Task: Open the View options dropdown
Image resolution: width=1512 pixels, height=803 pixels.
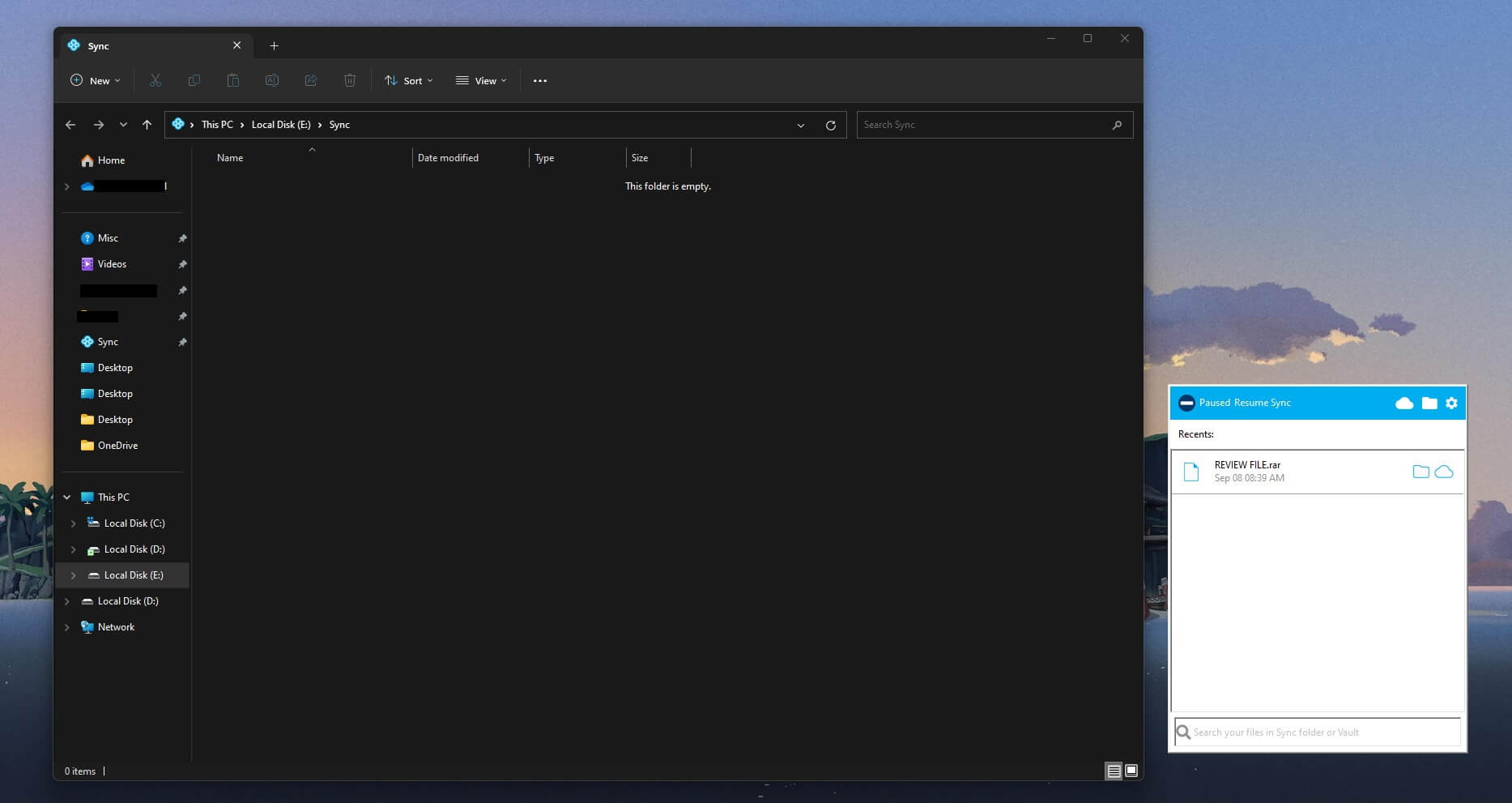Action: point(481,80)
